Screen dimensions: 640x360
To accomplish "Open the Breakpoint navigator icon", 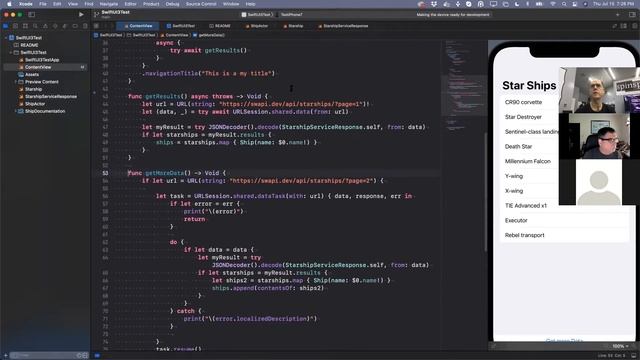I will coord(75,26).
